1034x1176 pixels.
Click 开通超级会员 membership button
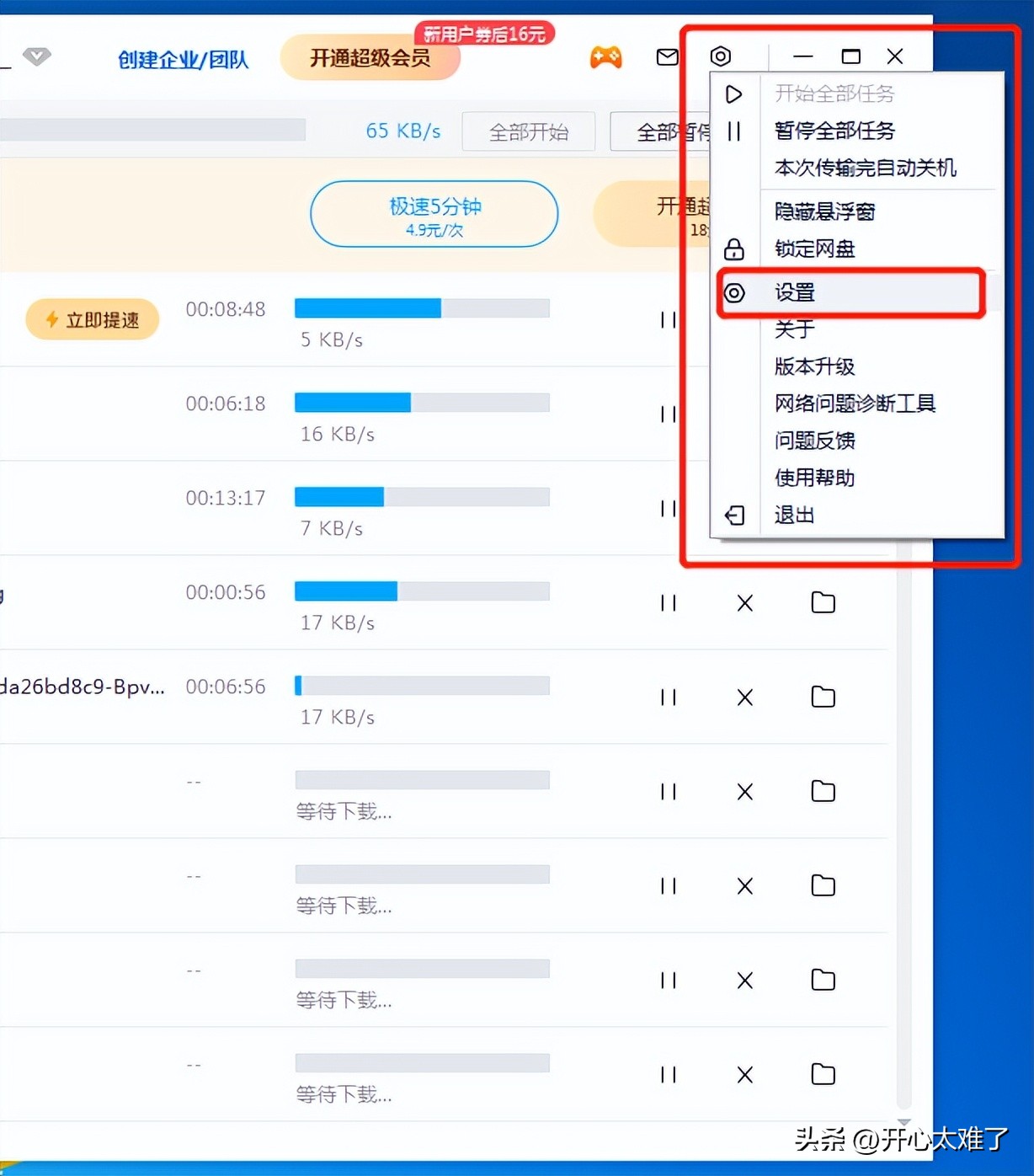click(370, 58)
